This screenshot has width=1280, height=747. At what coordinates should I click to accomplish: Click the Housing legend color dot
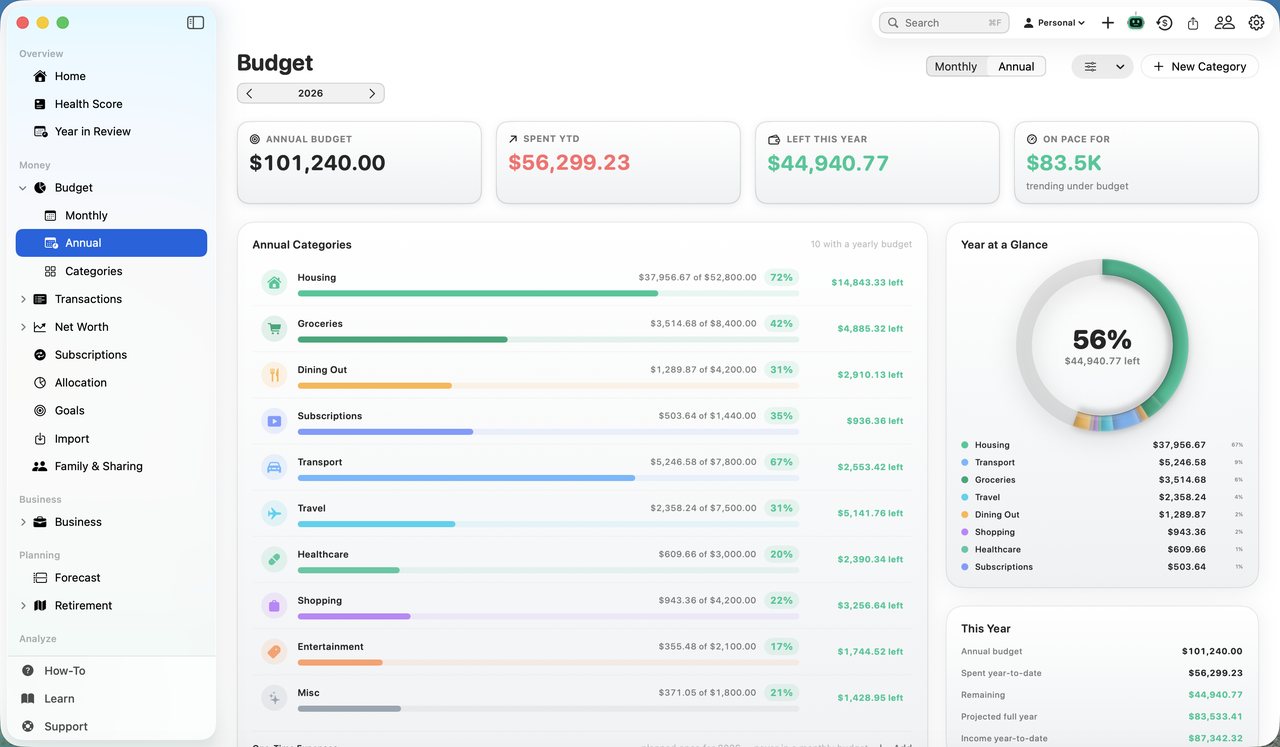coord(965,445)
